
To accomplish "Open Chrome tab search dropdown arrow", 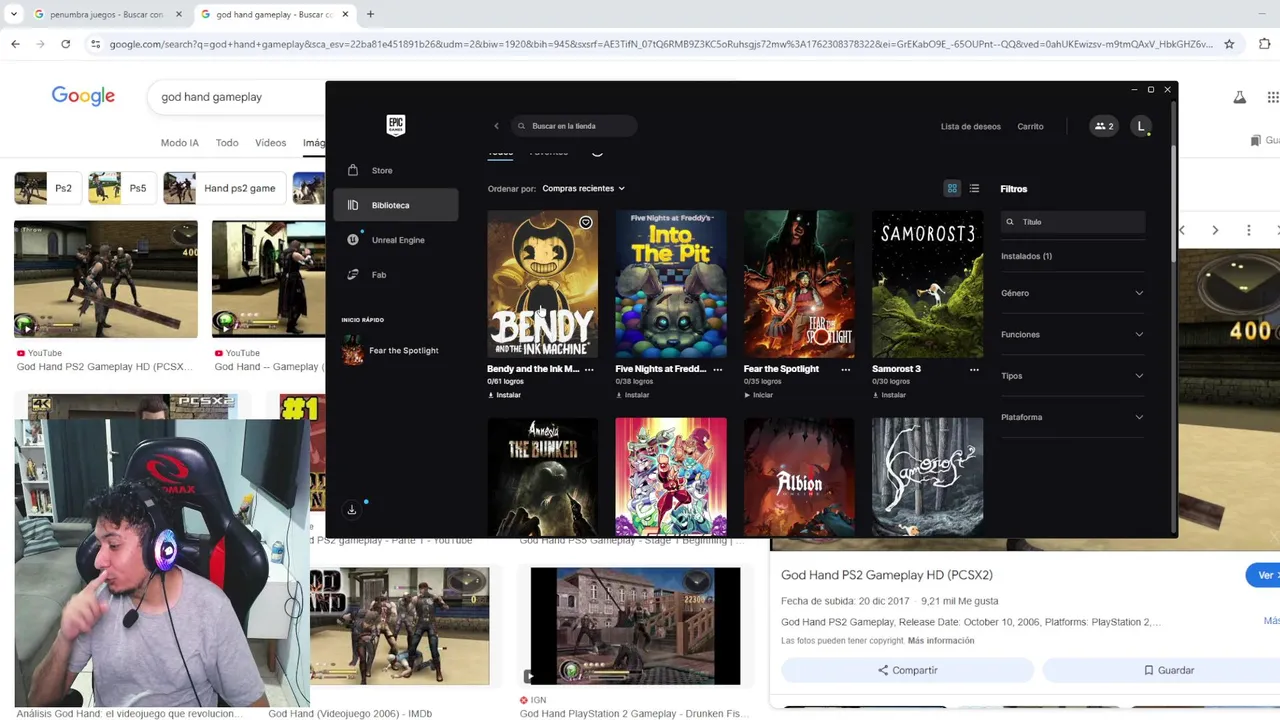I will (14, 15).
